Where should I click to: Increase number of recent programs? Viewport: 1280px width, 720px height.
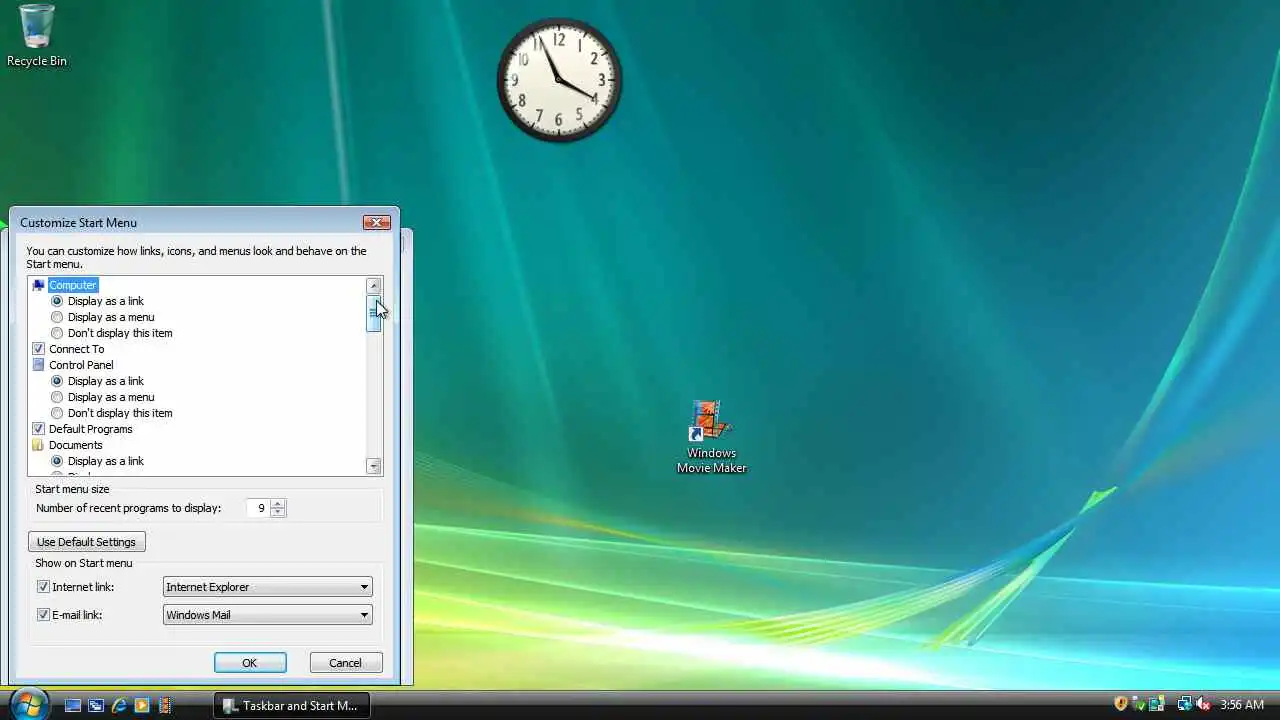click(278, 503)
